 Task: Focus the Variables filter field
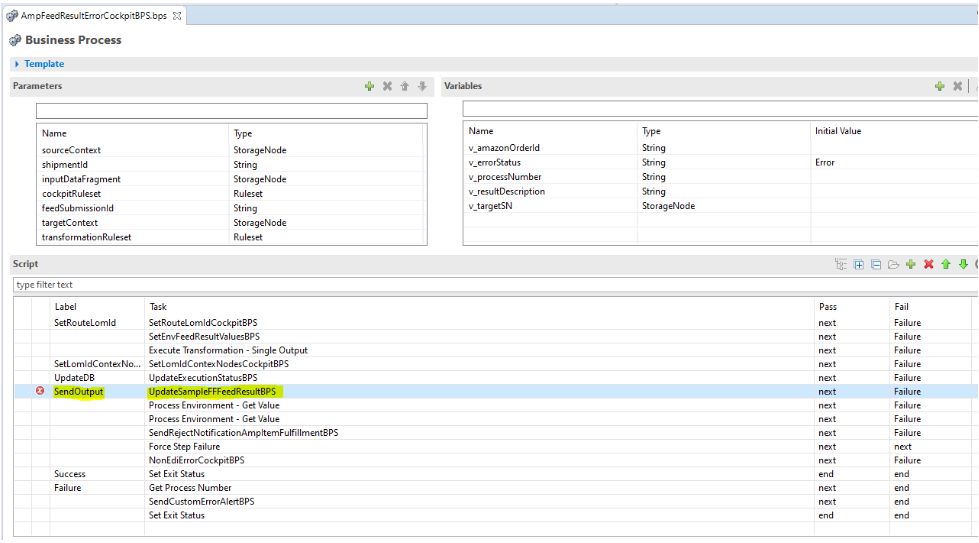click(x=721, y=109)
